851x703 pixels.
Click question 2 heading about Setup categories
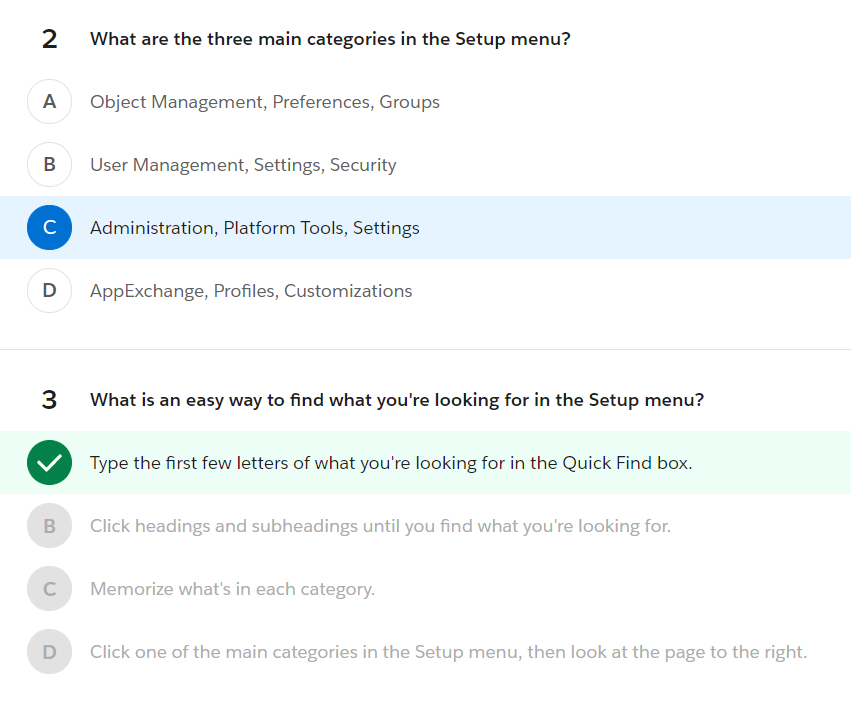coord(330,39)
